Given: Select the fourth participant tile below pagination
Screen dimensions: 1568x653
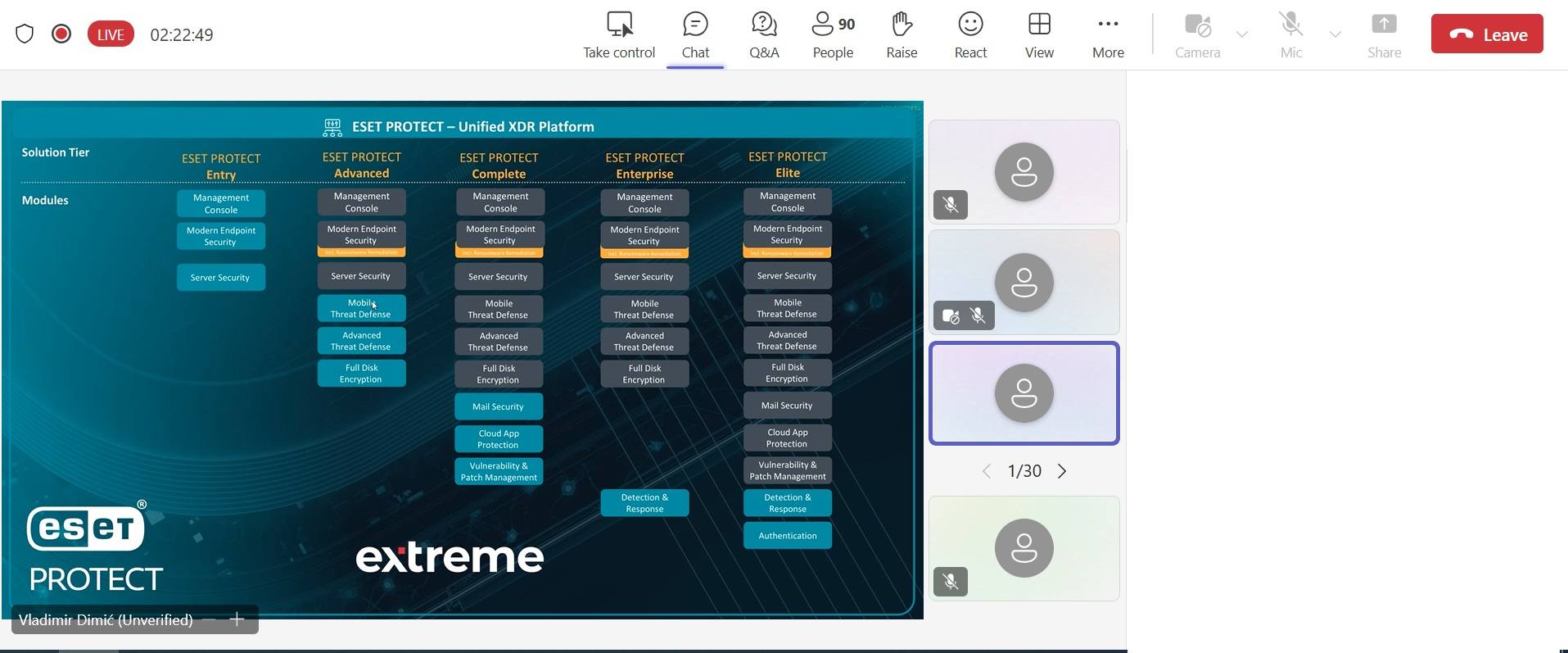Looking at the screenshot, I should [1024, 548].
